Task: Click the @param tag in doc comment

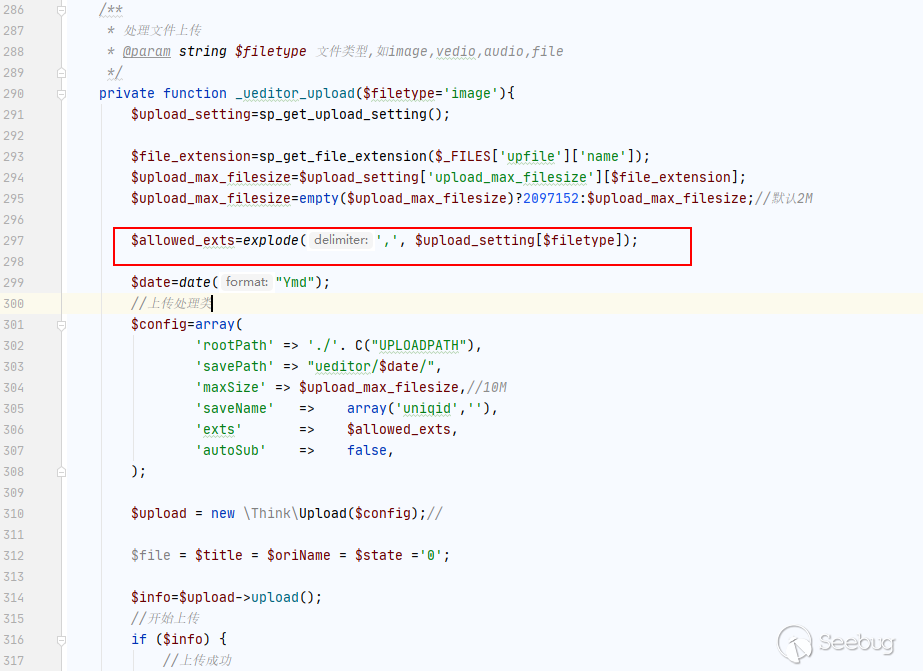Action: pyautogui.click(x=147, y=51)
